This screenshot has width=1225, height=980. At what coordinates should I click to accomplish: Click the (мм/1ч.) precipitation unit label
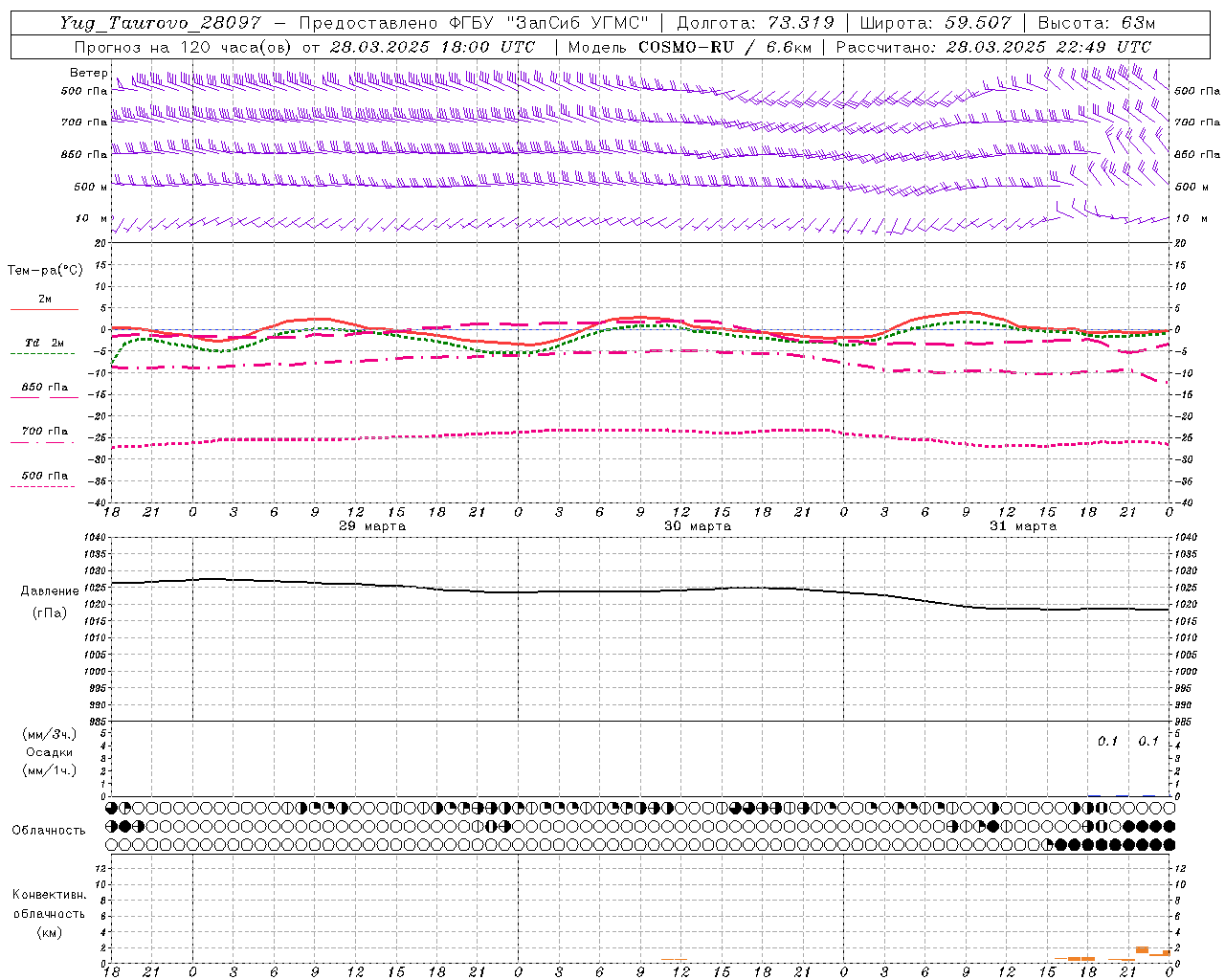49,770
